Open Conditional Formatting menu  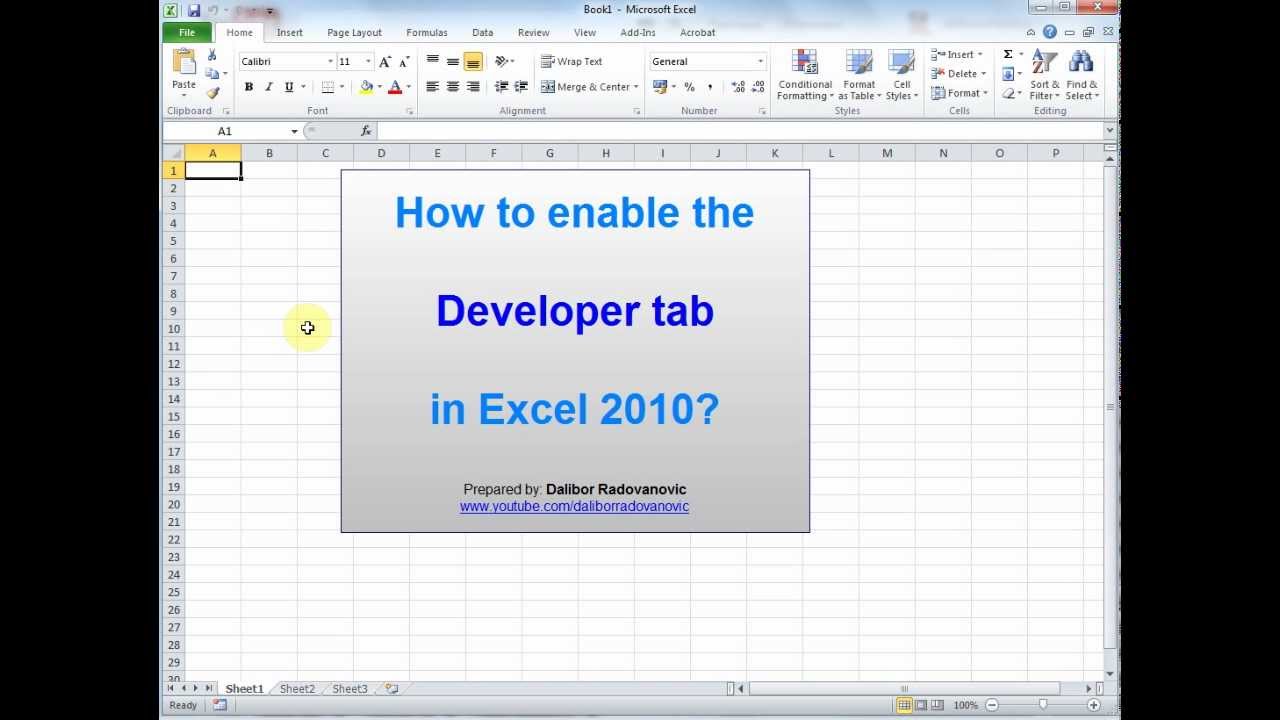(805, 75)
